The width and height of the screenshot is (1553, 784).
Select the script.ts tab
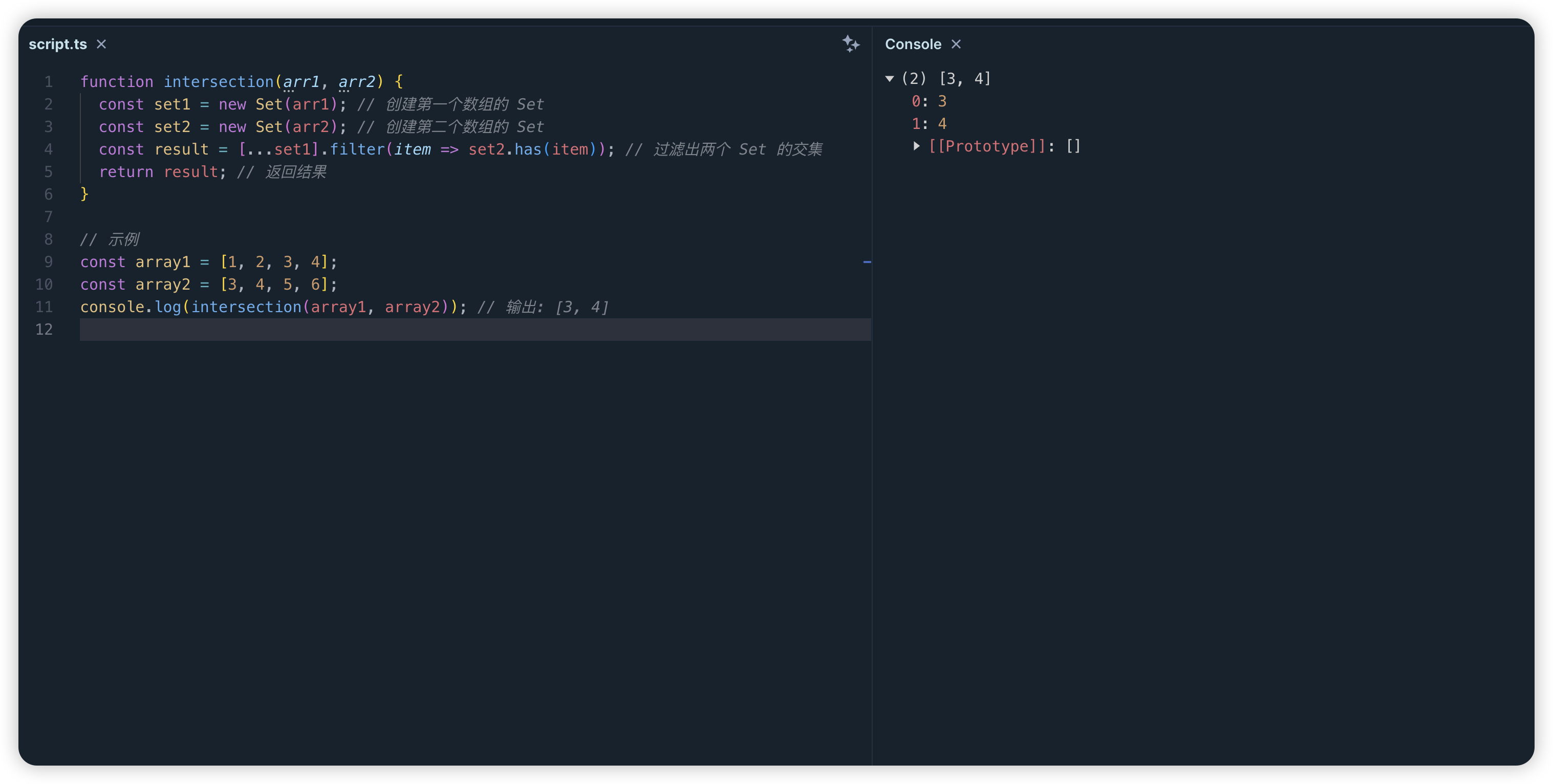pyautogui.click(x=58, y=43)
